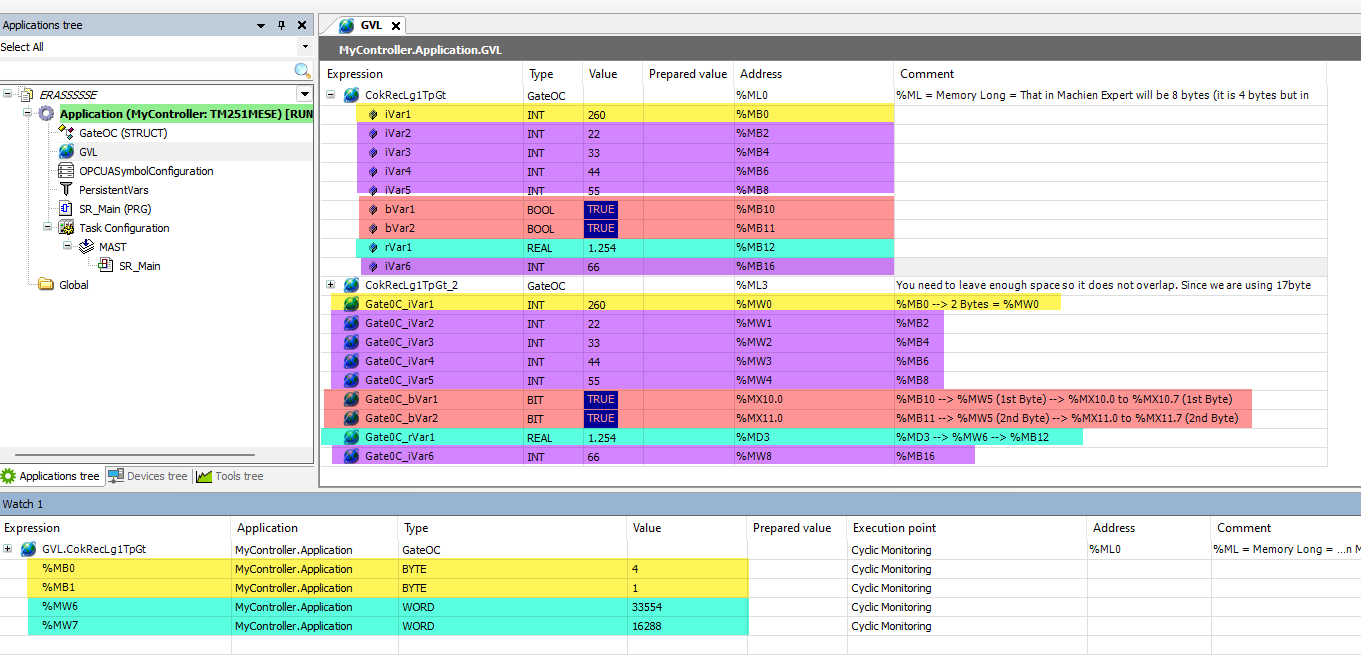Image resolution: width=1361 pixels, height=664 pixels.
Task: Click the GVL globe icon in tree
Action: click(66, 151)
